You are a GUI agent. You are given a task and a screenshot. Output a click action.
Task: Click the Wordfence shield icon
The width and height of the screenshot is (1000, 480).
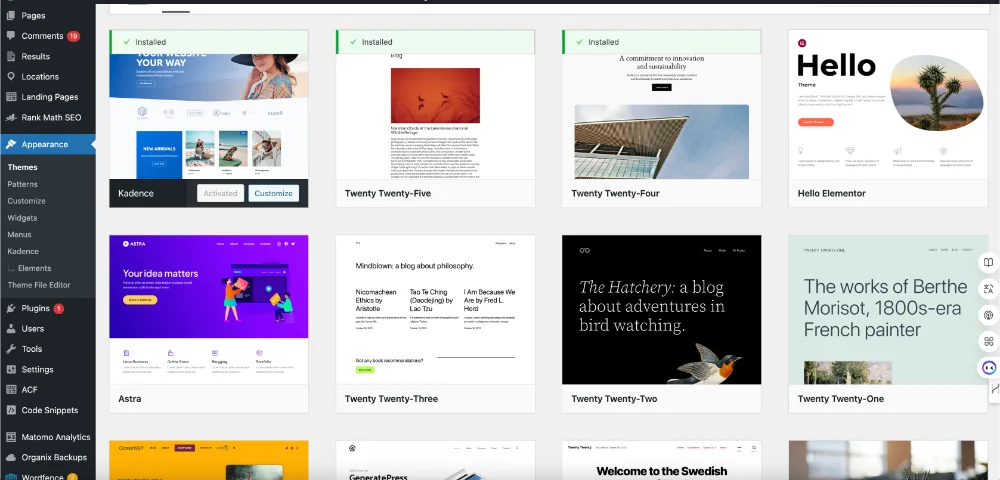click(x=11, y=476)
